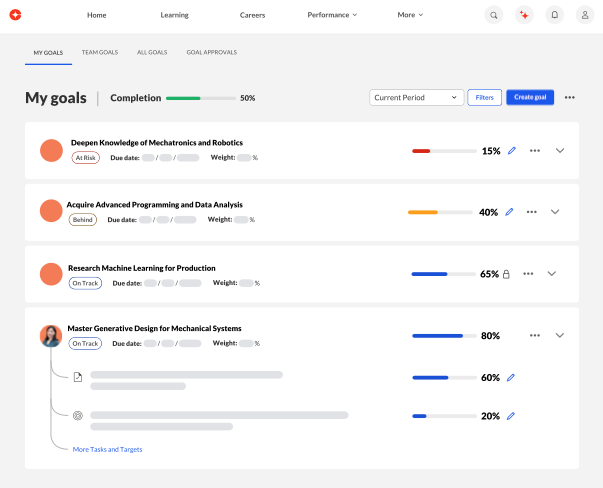Click the At Risk status badge
The height and width of the screenshot is (488, 603).
click(x=85, y=158)
